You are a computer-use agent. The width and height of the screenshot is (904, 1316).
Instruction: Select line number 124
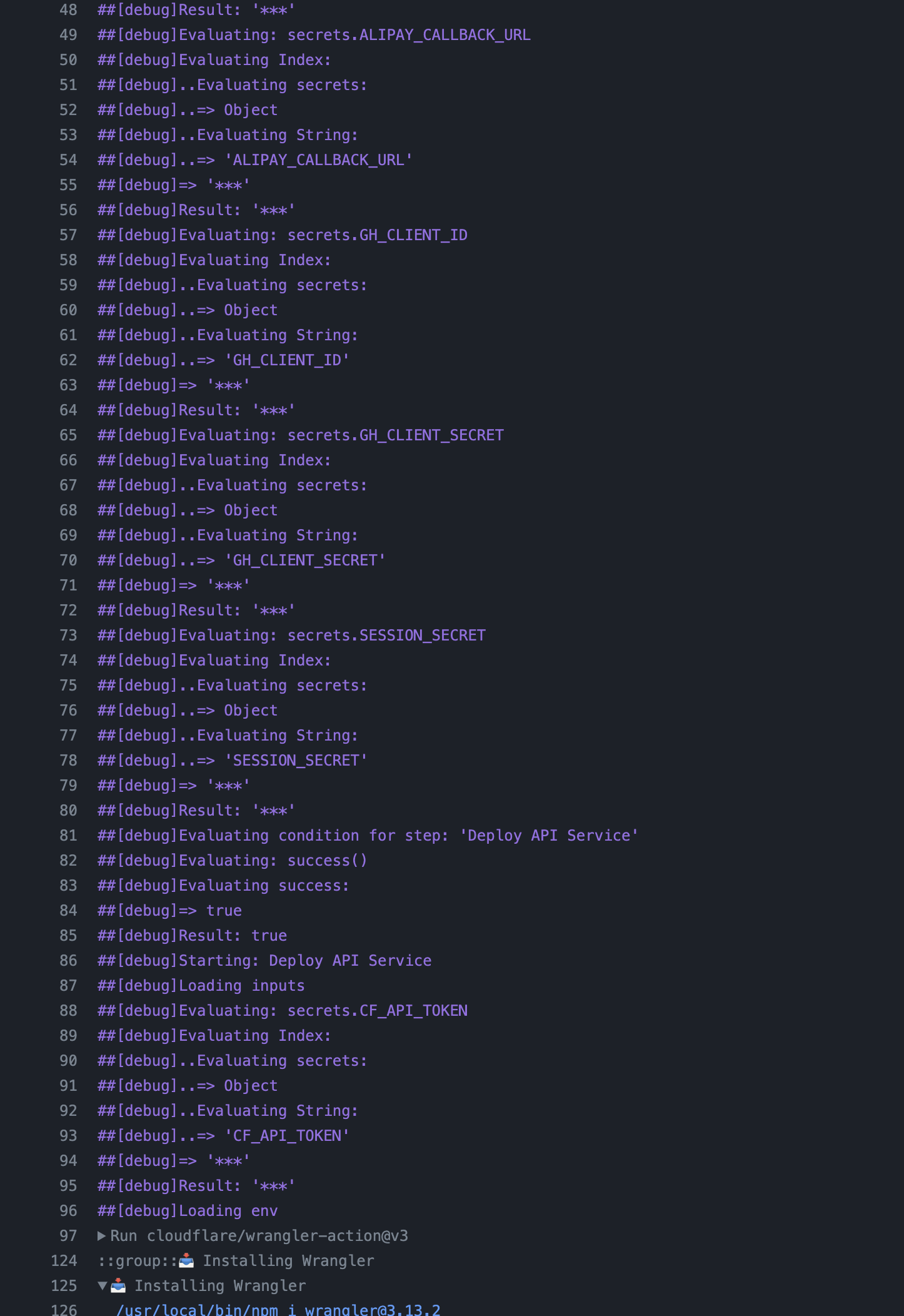[64, 1261]
